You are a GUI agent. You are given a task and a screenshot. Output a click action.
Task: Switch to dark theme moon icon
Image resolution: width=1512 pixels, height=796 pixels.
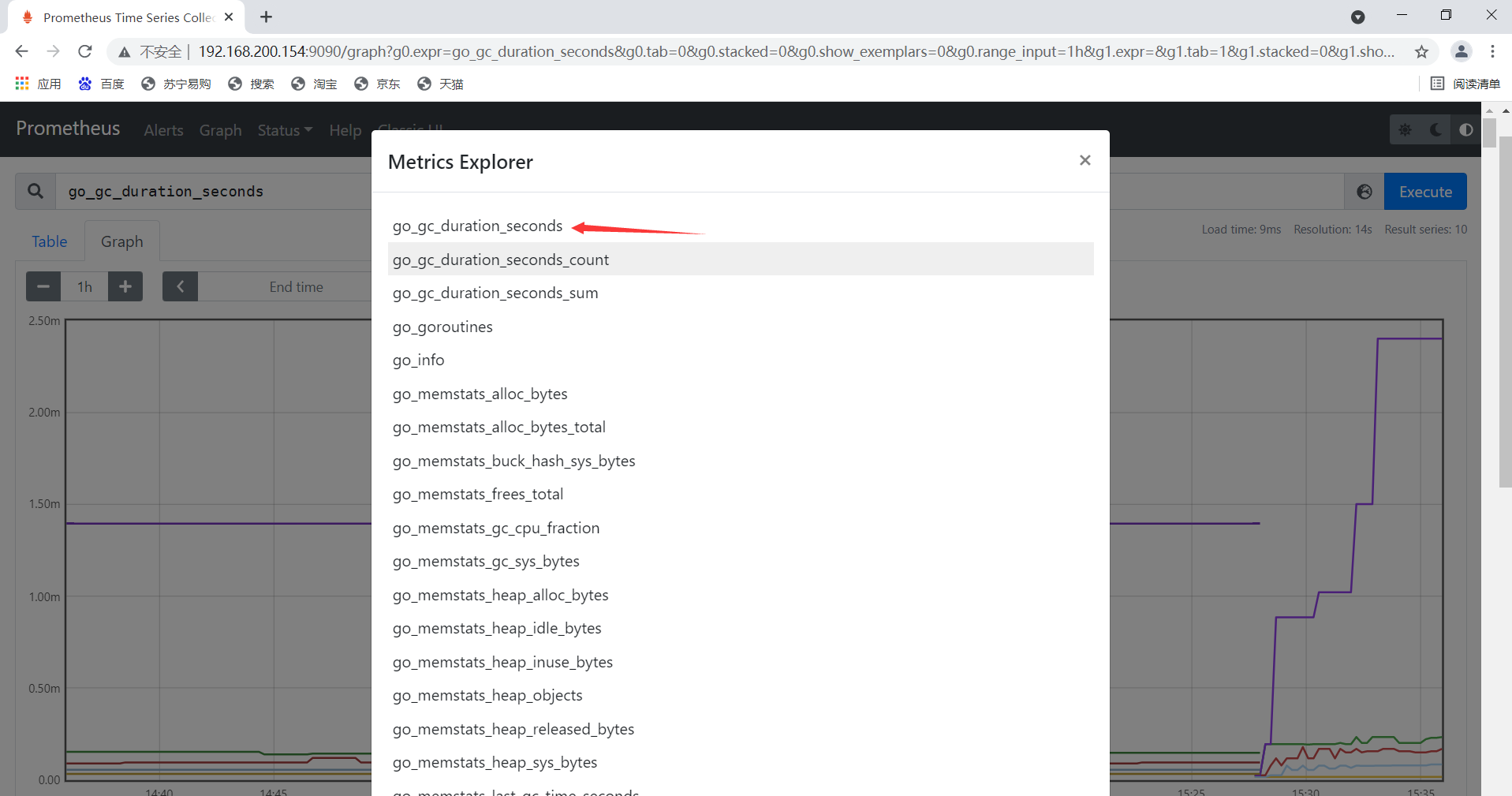(1435, 130)
